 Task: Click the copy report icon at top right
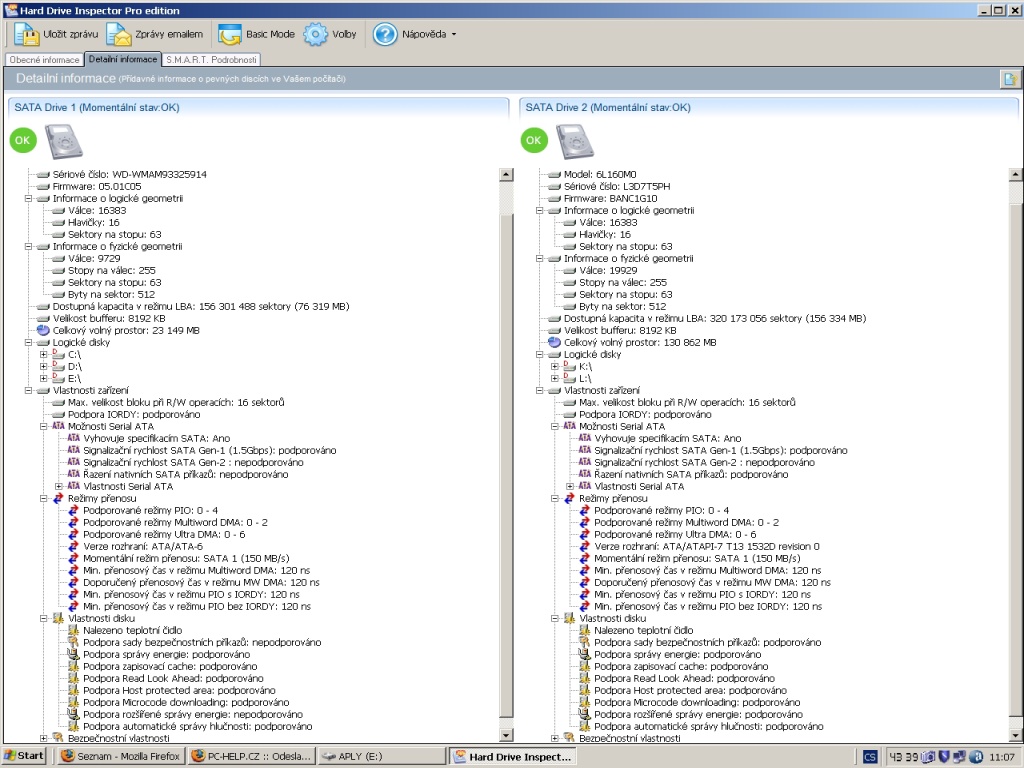pos(1009,79)
